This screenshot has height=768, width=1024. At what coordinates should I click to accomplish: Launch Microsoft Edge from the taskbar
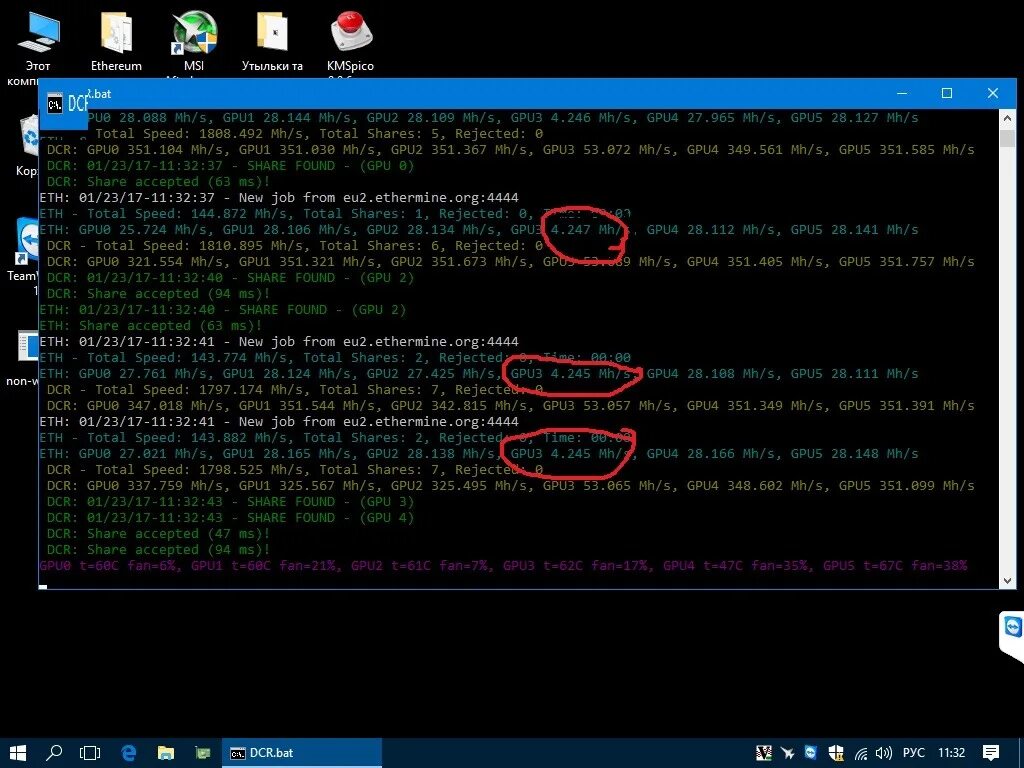point(129,753)
